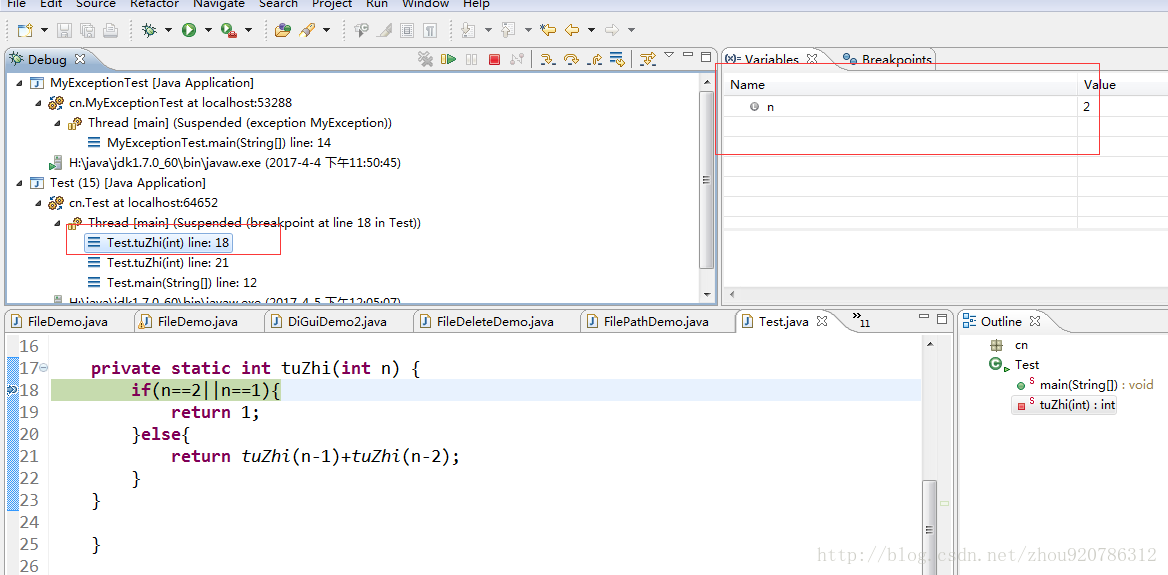The image size is (1168, 575).
Task: Select tuZhi(int) : int in Outline
Action: click(1065, 405)
